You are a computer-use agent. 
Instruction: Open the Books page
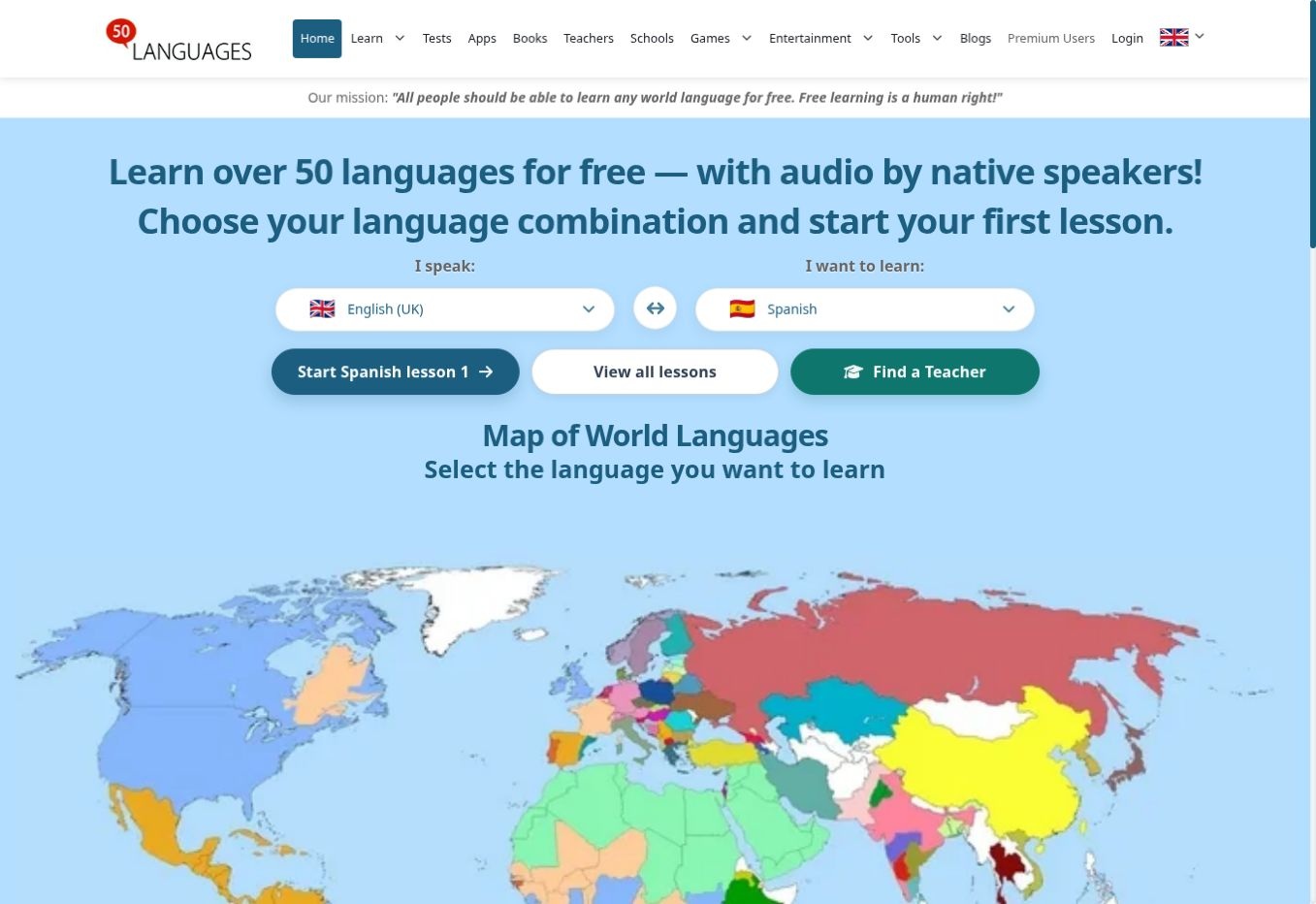pyautogui.click(x=530, y=39)
